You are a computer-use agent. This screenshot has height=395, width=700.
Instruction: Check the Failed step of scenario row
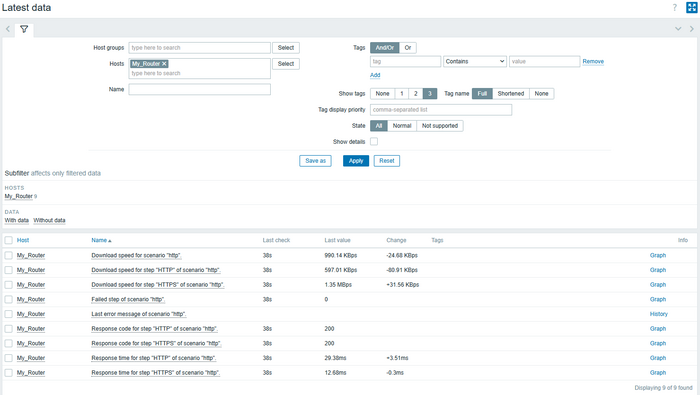tap(8, 299)
